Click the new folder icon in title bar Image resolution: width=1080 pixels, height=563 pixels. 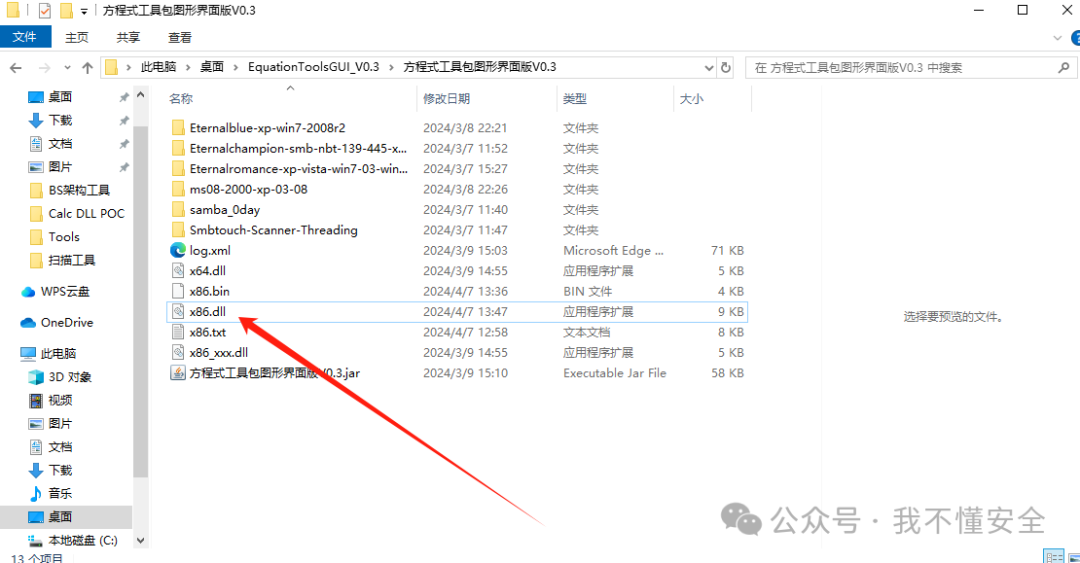click(x=66, y=11)
